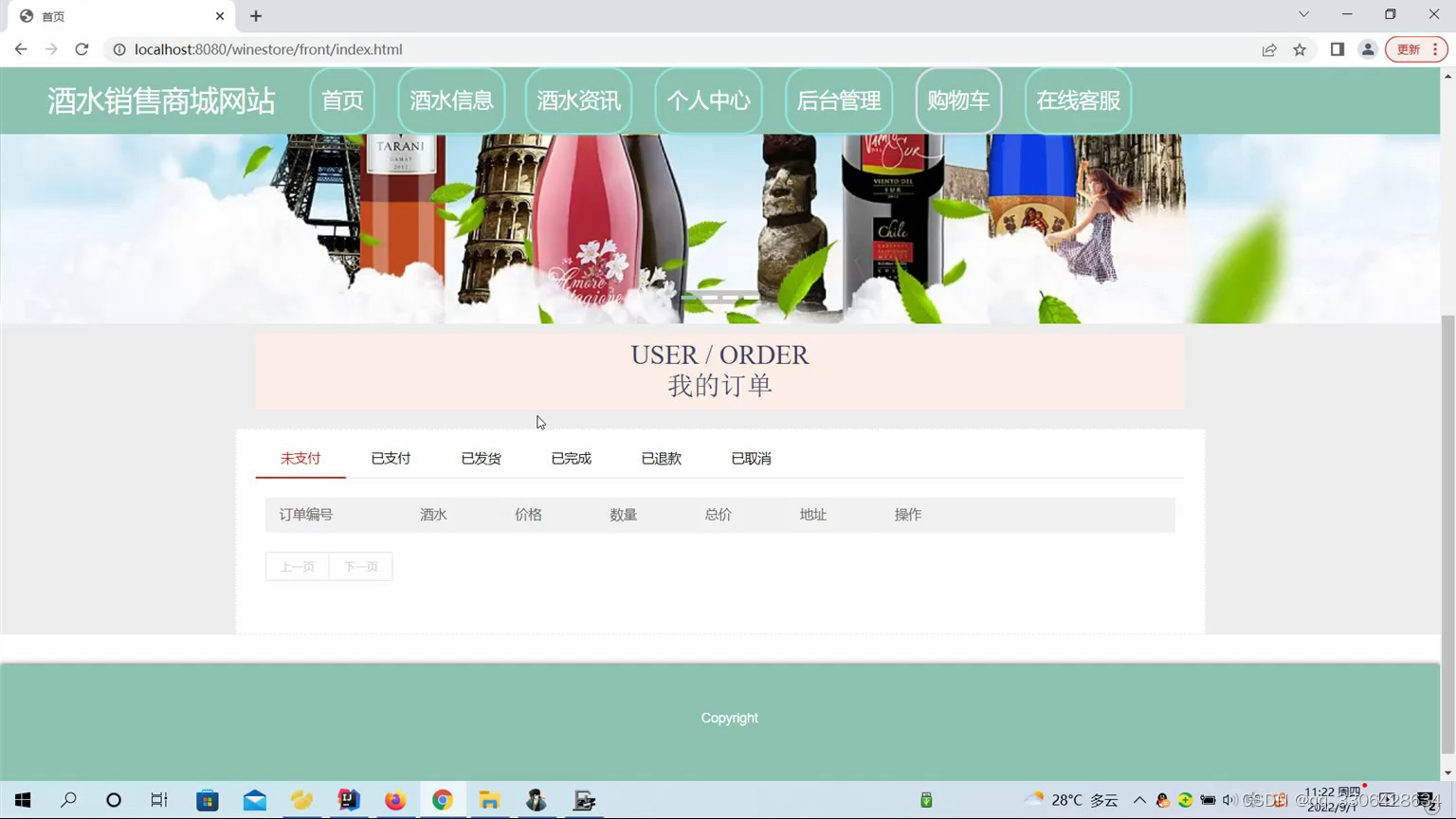Click the share page icon

pos(1269,49)
